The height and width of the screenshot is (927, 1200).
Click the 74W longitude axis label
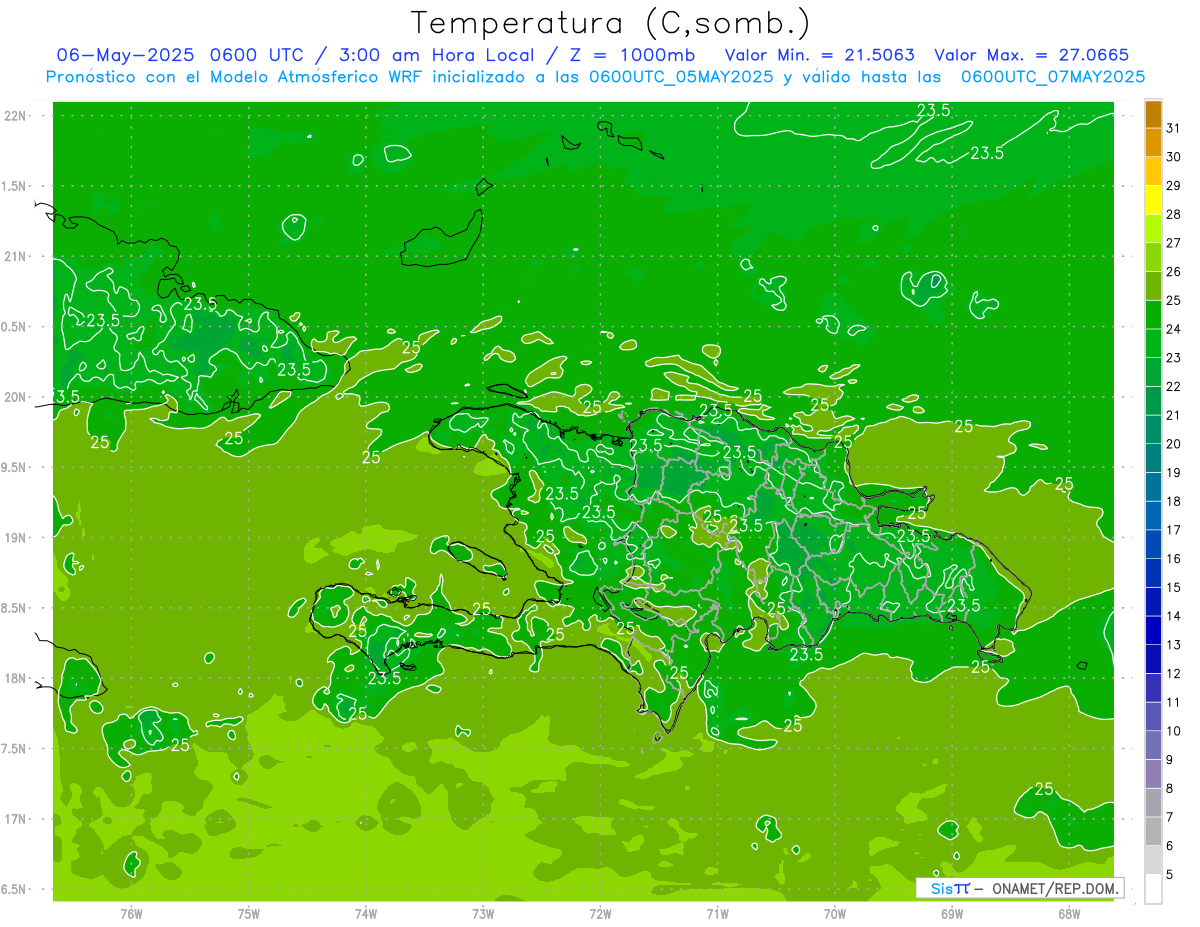point(366,914)
